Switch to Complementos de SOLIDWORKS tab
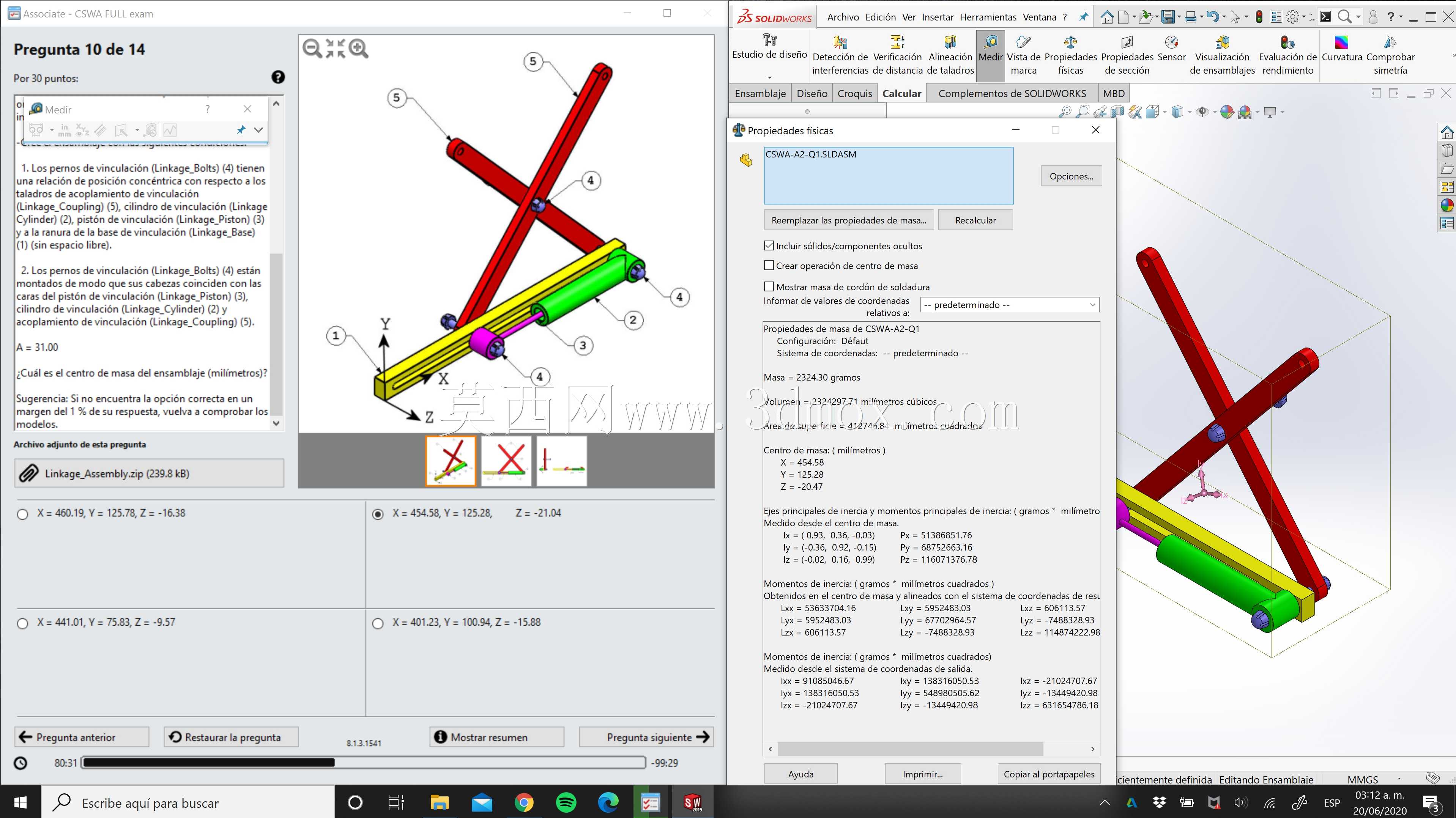This screenshot has width=1456, height=818. [1012, 93]
